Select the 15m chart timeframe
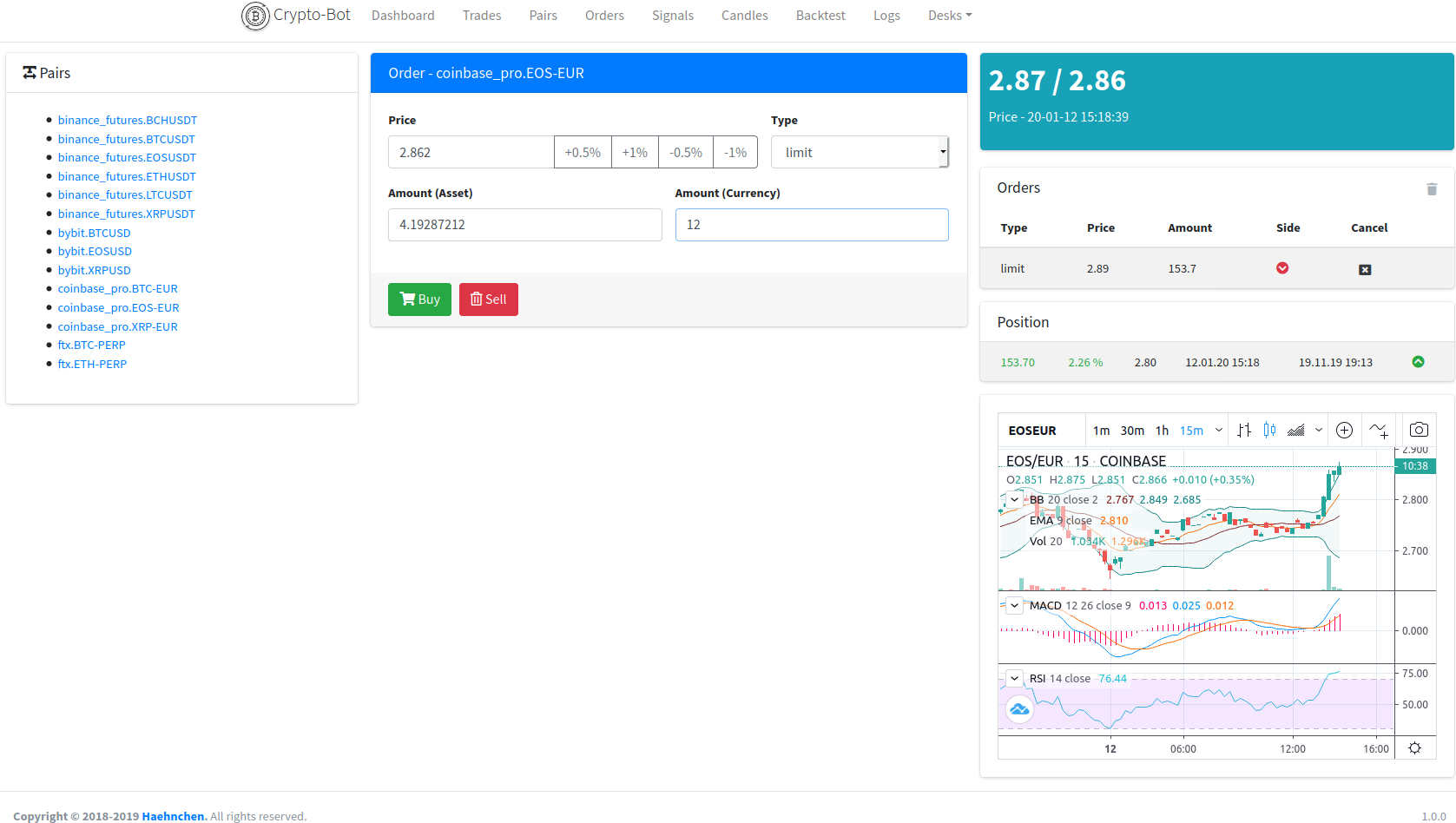 1191,431
